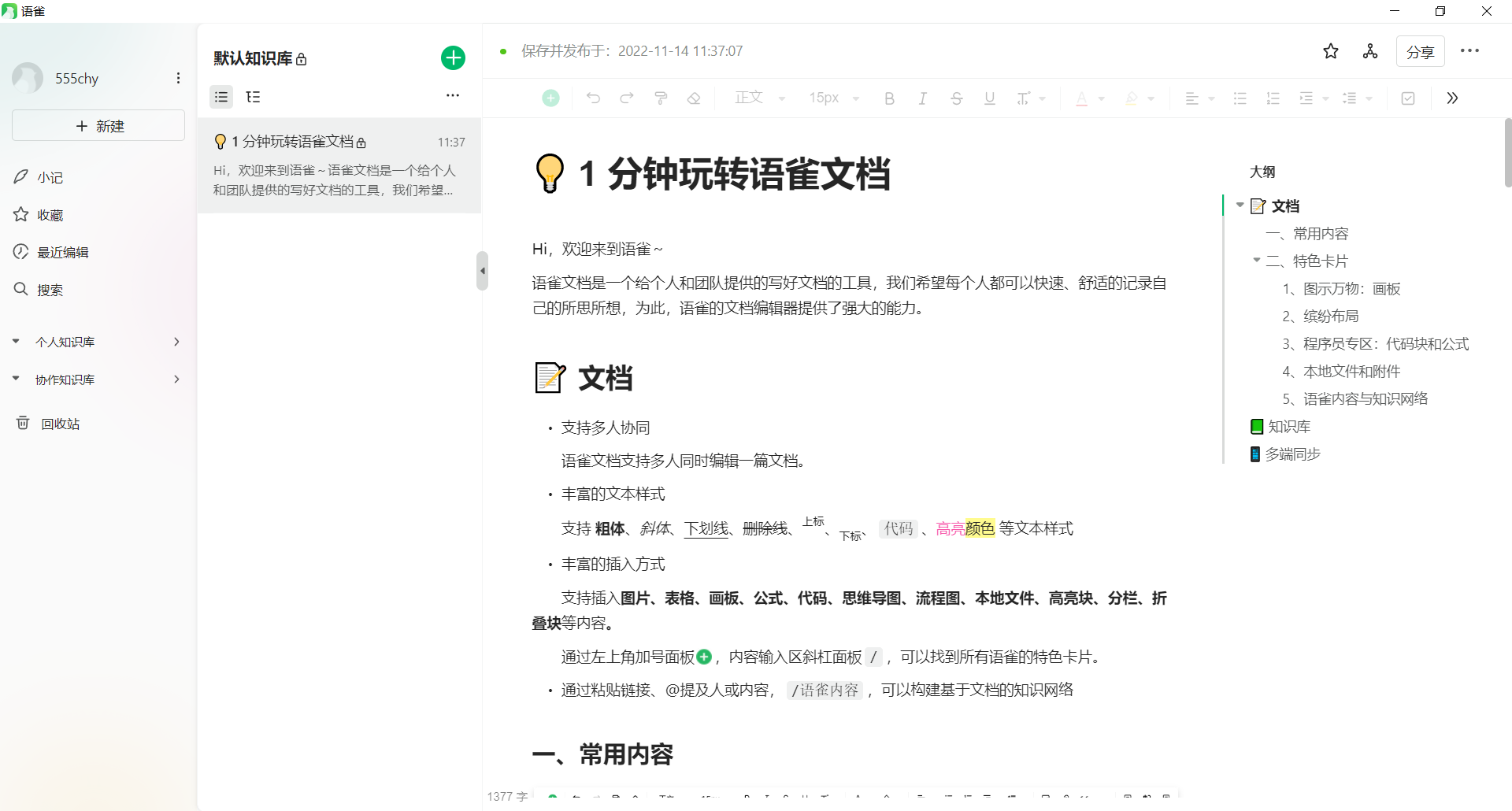
Task: Jump to 多端同步 outline entry
Action: 1285,454
